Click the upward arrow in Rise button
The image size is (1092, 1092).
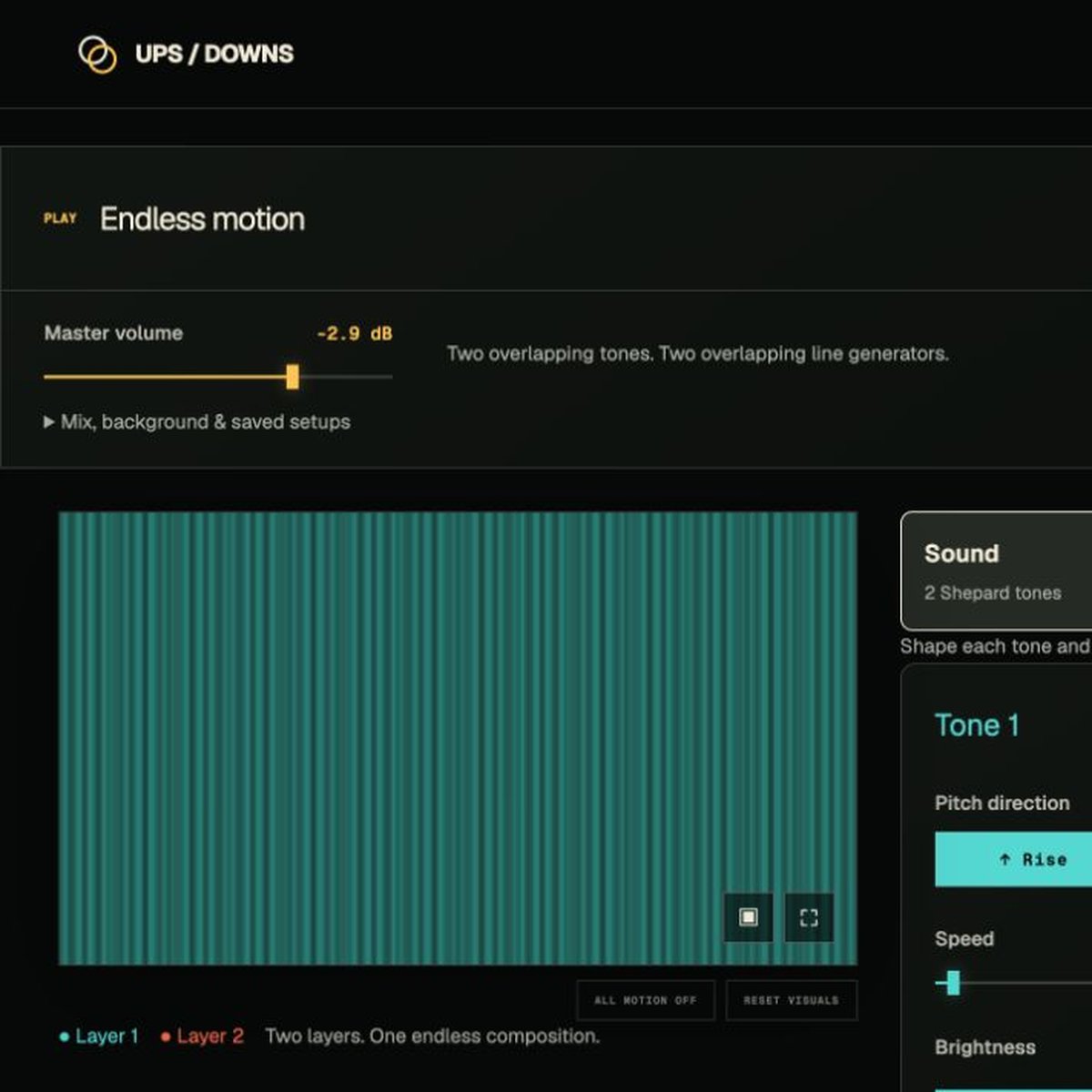1005,859
